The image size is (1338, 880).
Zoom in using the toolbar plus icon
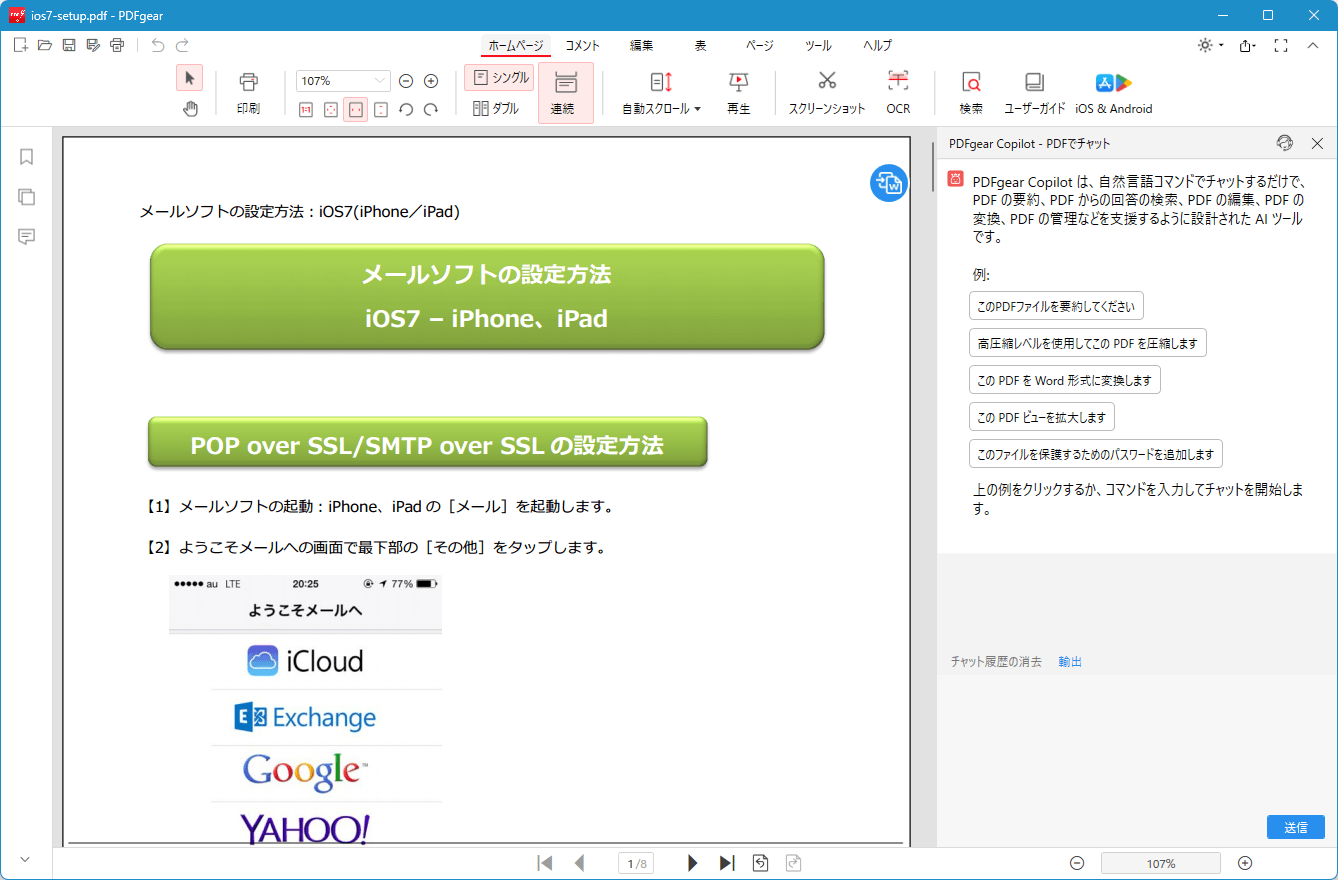pyautogui.click(x=431, y=81)
